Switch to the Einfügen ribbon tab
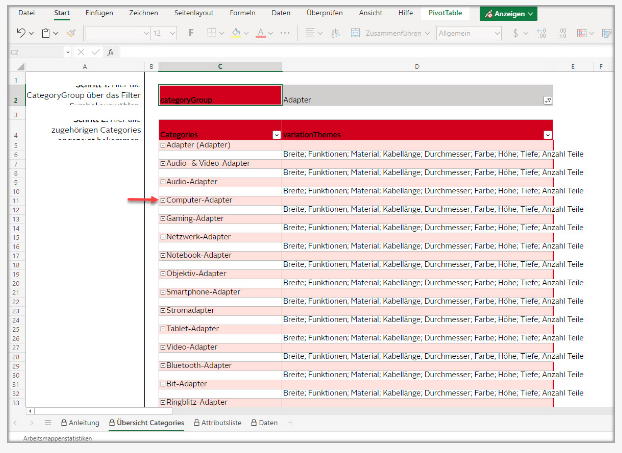This screenshot has height=453, width=622. click(99, 13)
